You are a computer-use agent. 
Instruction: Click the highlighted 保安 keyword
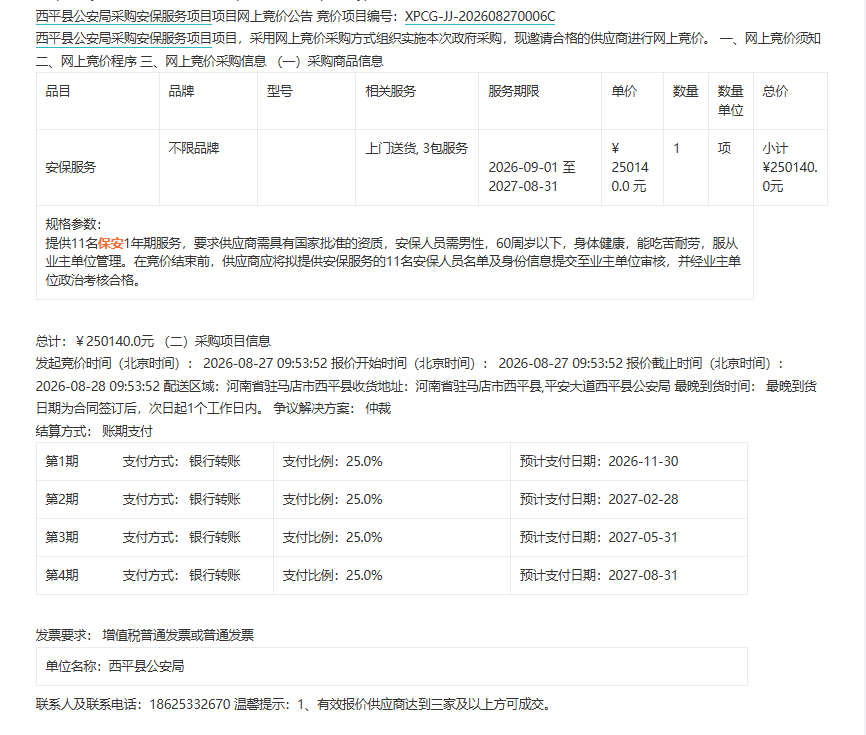(x=110, y=244)
